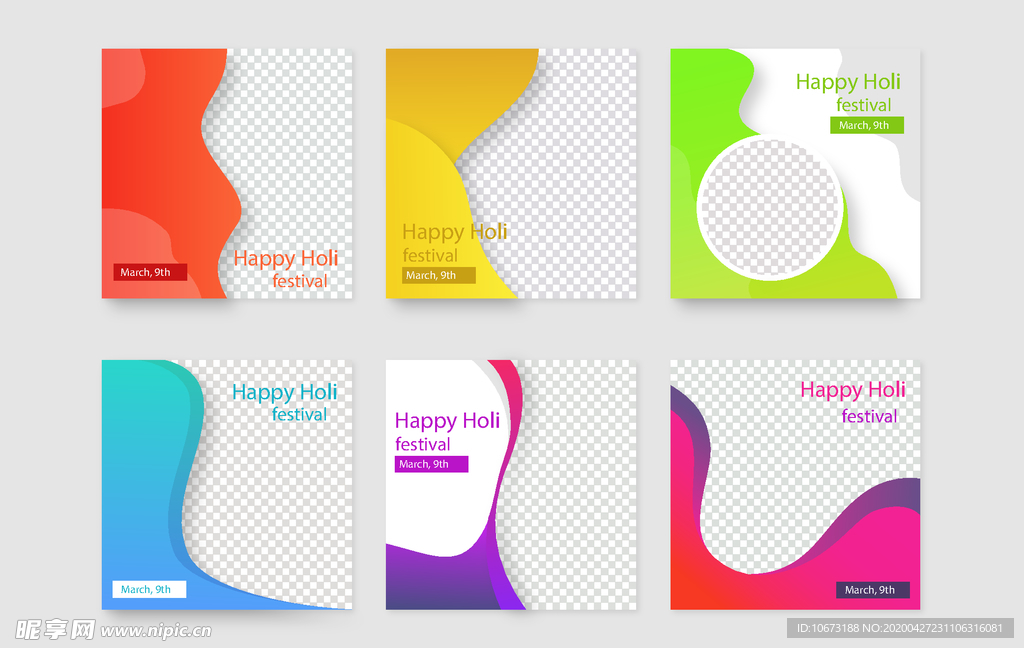Click the nipic logo watermark characters
Image resolution: width=1024 pixels, height=648 pixels.
(55, 630)
